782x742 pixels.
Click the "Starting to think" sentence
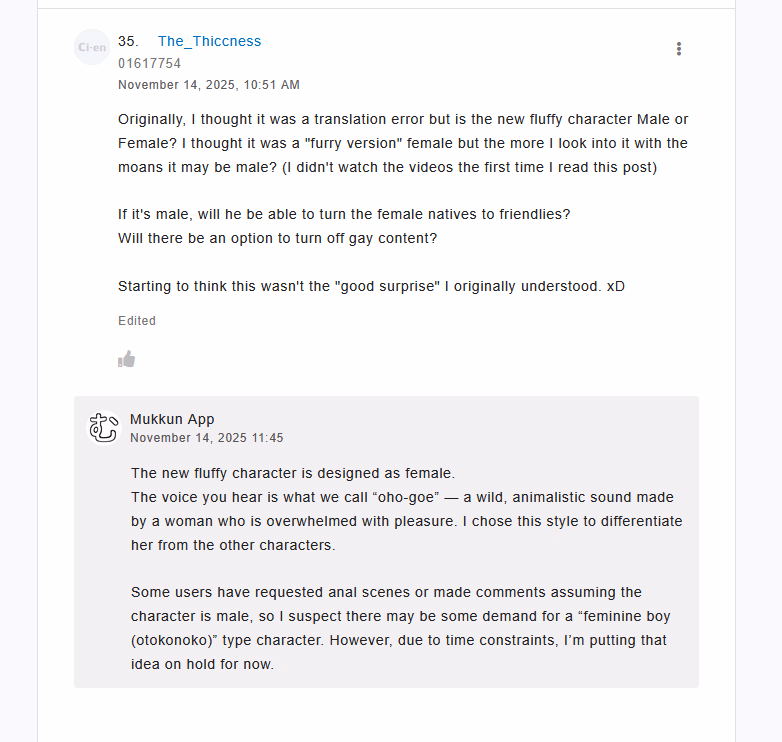point(371,286)
